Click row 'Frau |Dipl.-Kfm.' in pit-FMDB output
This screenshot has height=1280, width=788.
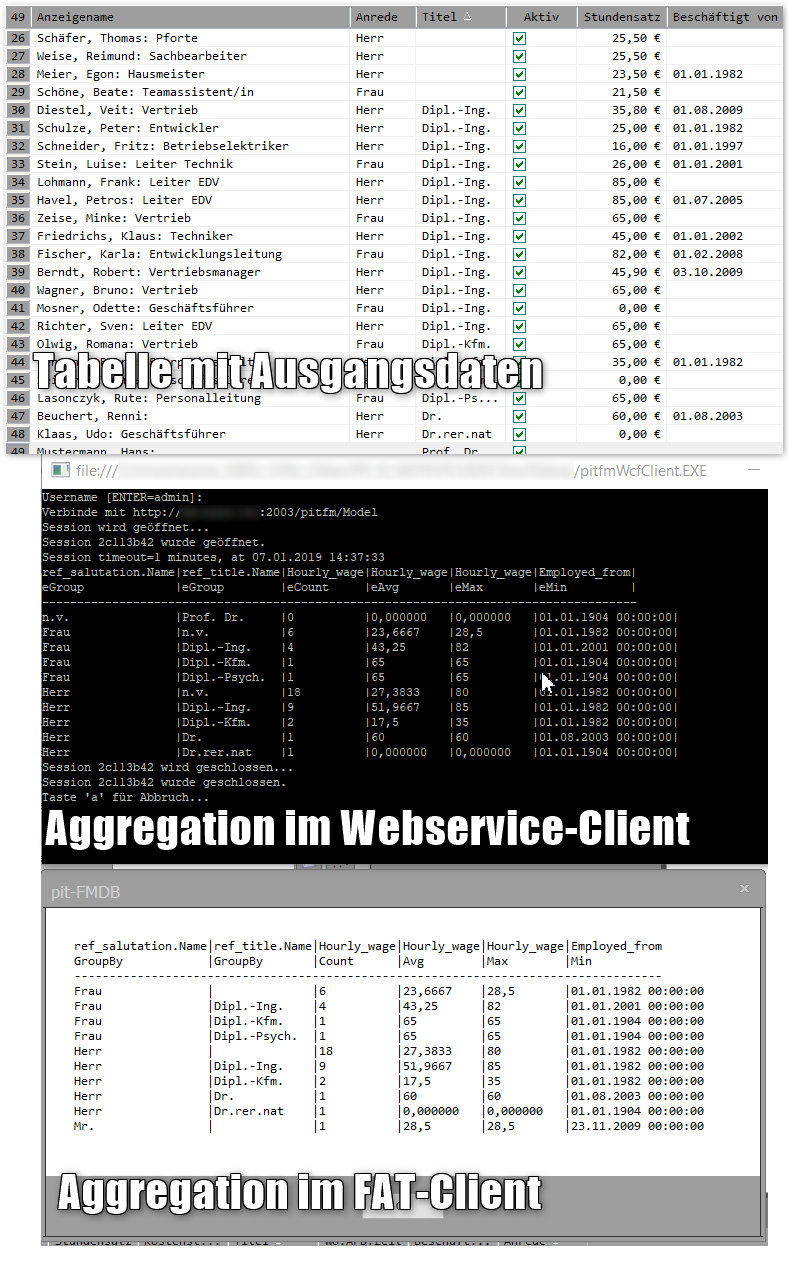point(389,1021)
